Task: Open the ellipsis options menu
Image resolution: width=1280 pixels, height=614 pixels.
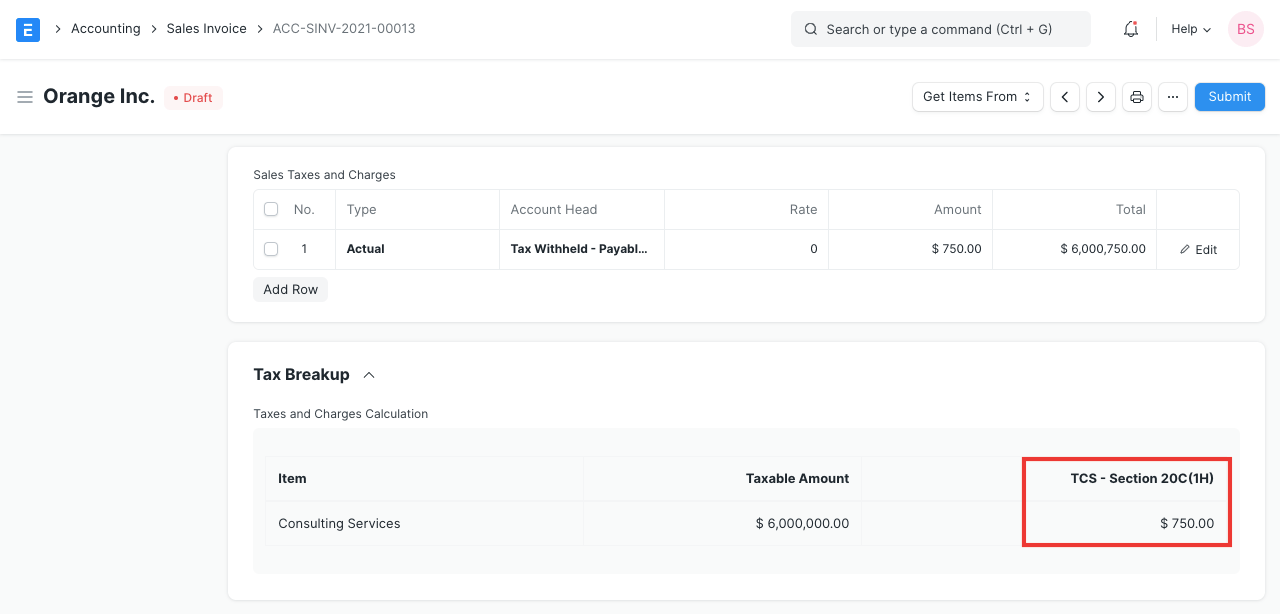Action: [x=1173, y=97]
